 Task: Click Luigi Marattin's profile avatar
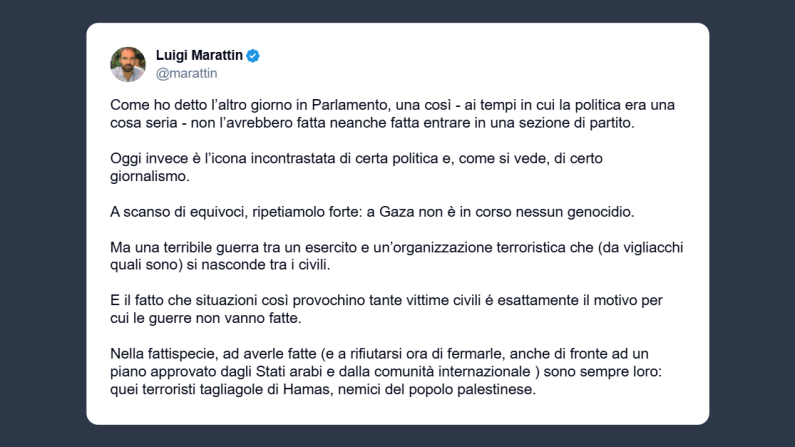click(128, 64)
